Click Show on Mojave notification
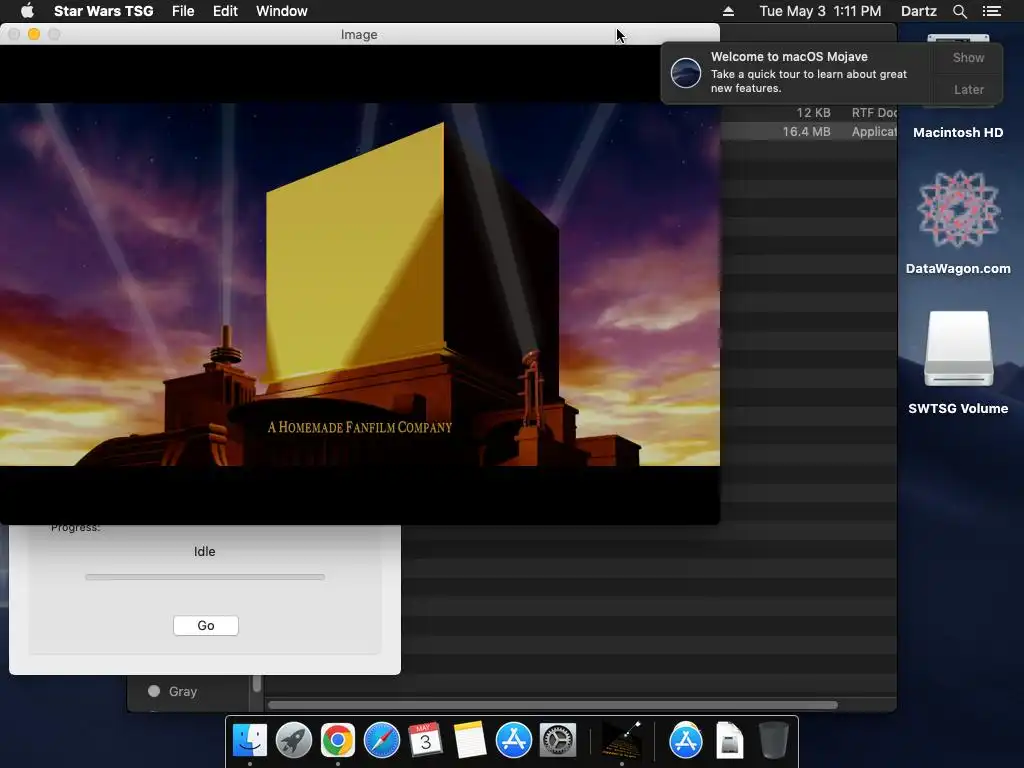The height and width of the screenshot is (768, 1024). 968,57
